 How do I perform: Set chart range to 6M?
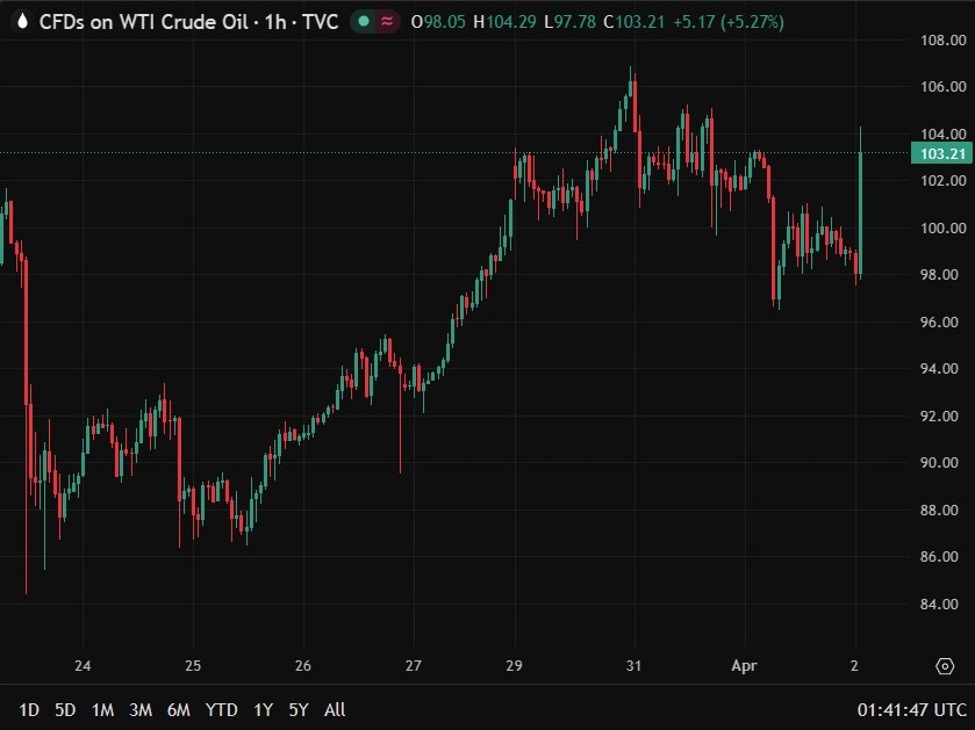pos(178,710)
